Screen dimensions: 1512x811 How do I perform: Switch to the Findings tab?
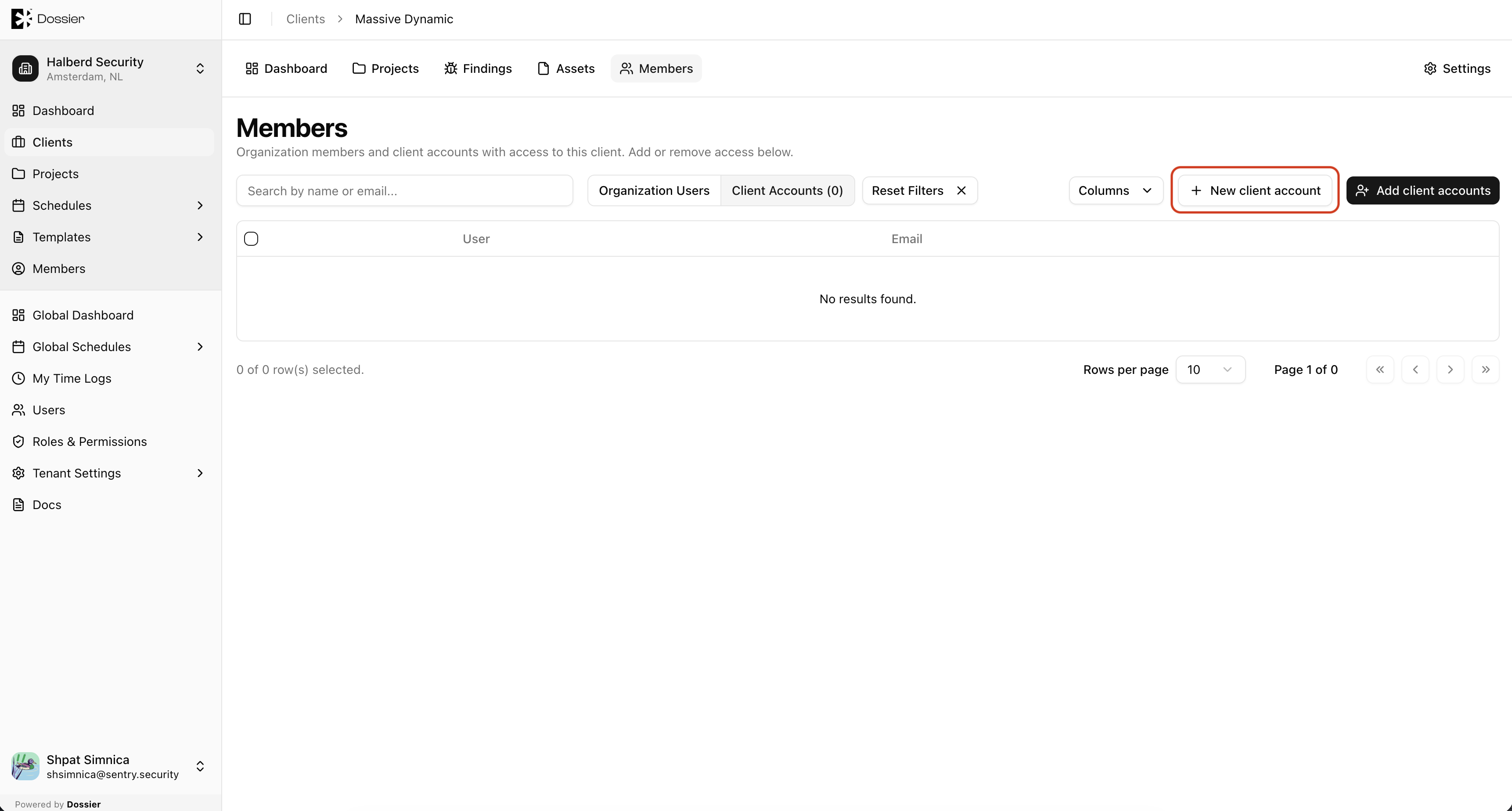coord(478,68)
